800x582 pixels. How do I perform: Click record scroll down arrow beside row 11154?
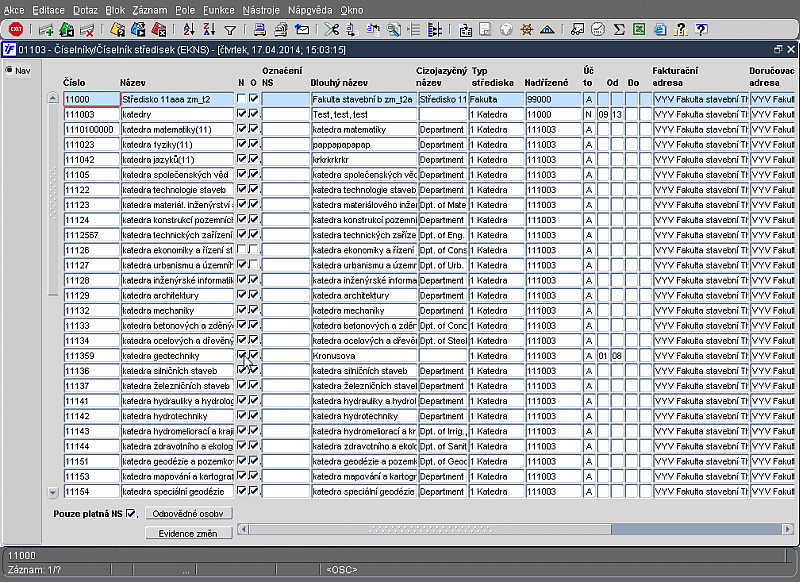tap(53, 492)
